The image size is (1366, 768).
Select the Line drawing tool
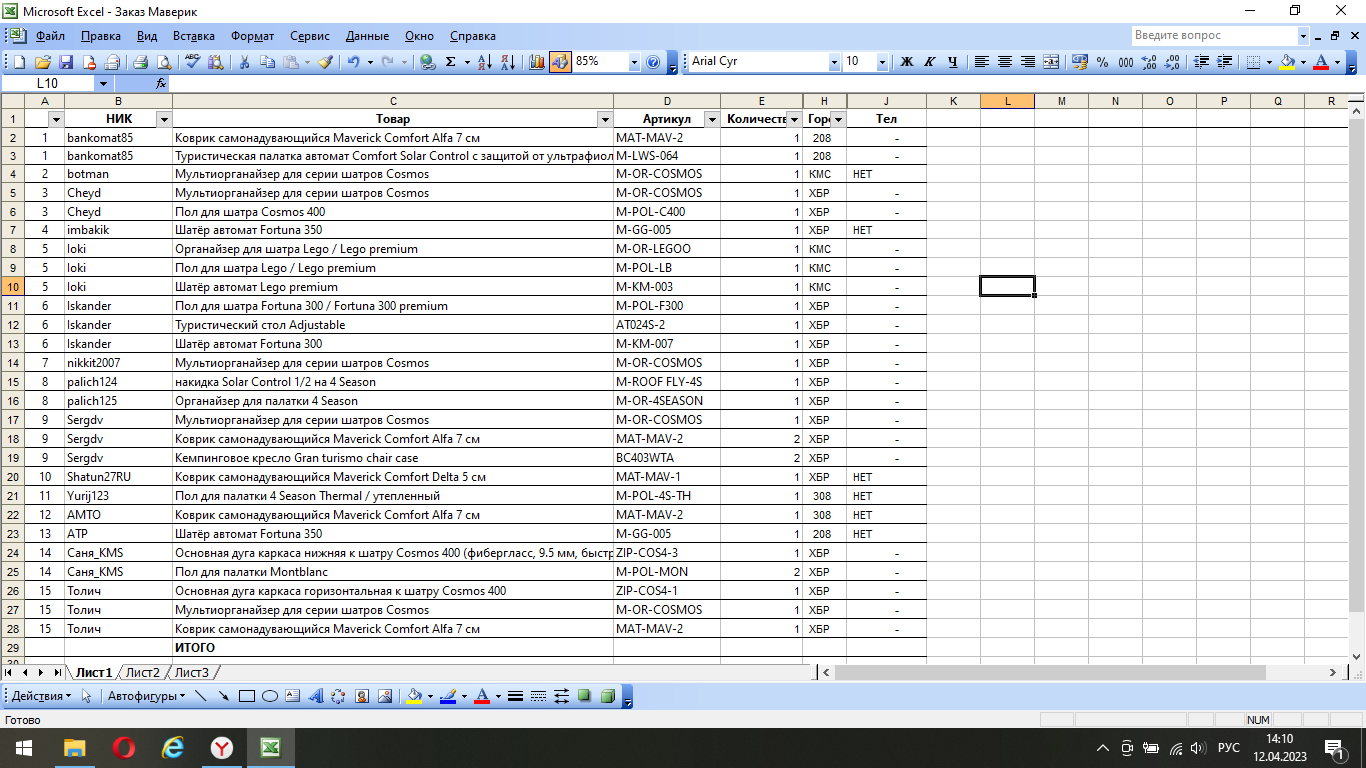tap(201, 696)
